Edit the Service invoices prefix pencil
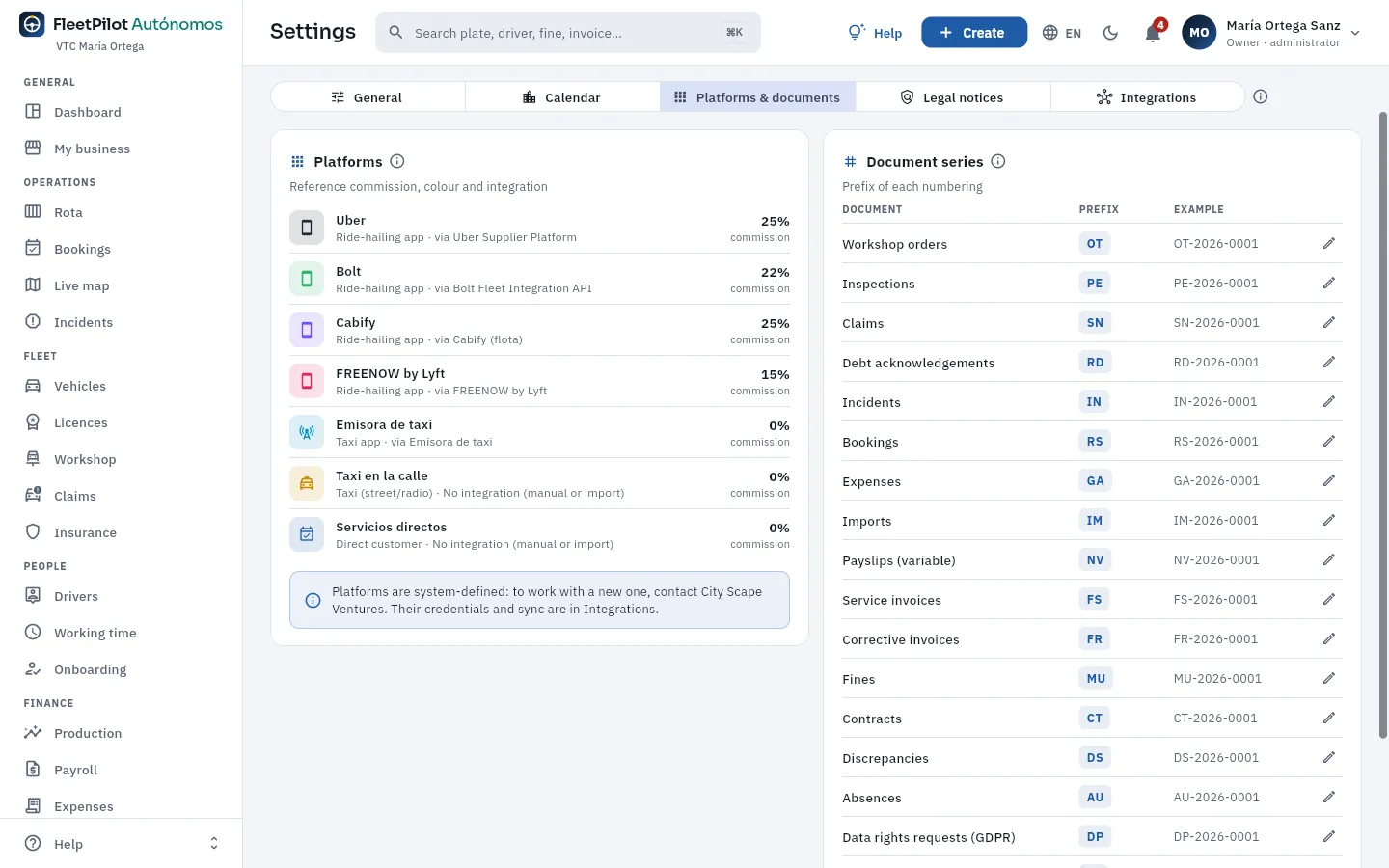Image resolution: width=1389 pixels, height=868 pixels. click(x=1329, y=600)
